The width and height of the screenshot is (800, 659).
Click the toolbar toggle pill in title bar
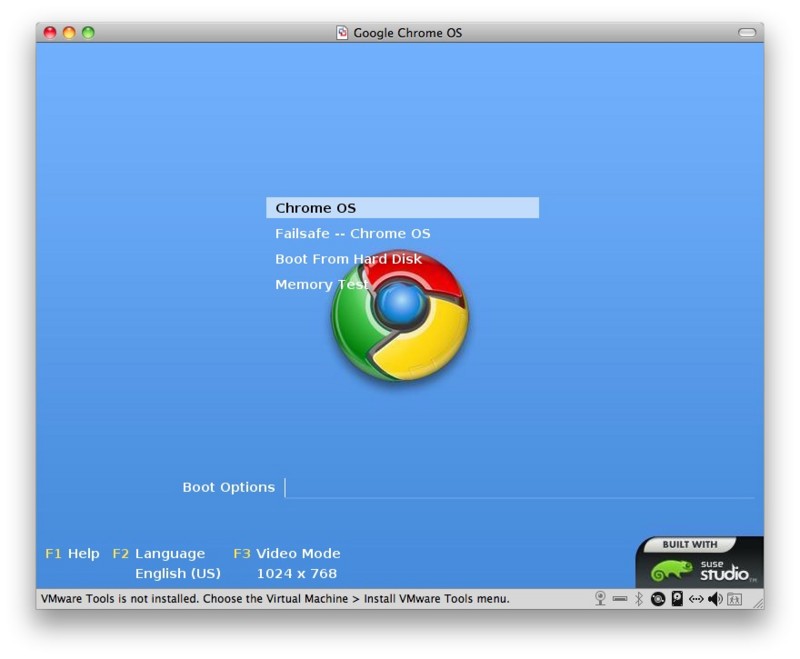pyautogui.click(x=747, y=33)
